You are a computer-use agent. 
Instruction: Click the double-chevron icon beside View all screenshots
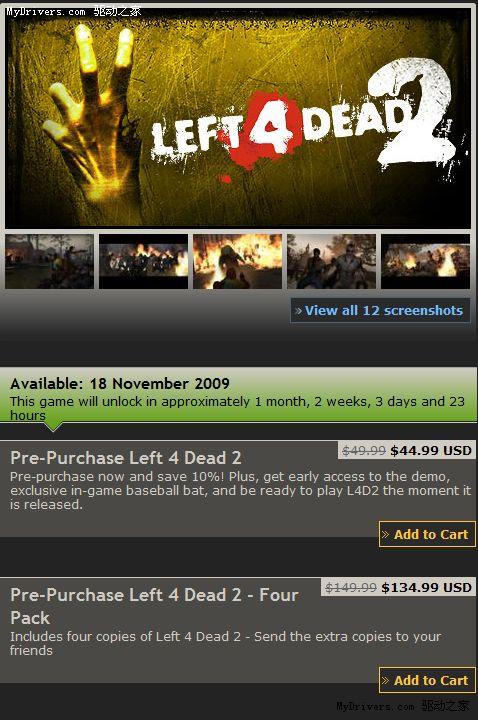(x=298, y=311)
